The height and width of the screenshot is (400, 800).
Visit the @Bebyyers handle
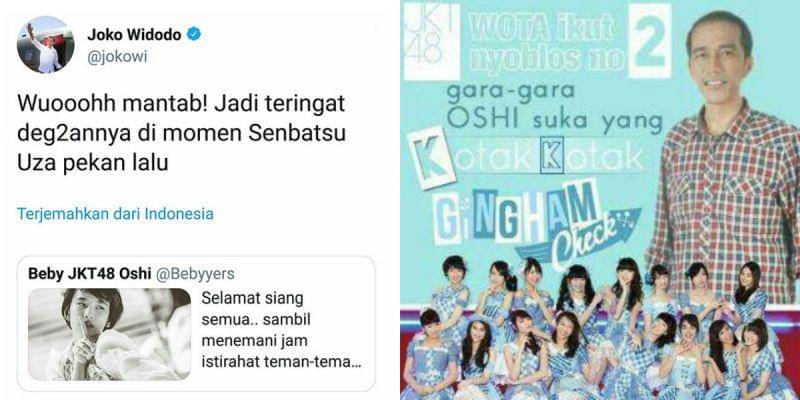[x=195, y=274]
